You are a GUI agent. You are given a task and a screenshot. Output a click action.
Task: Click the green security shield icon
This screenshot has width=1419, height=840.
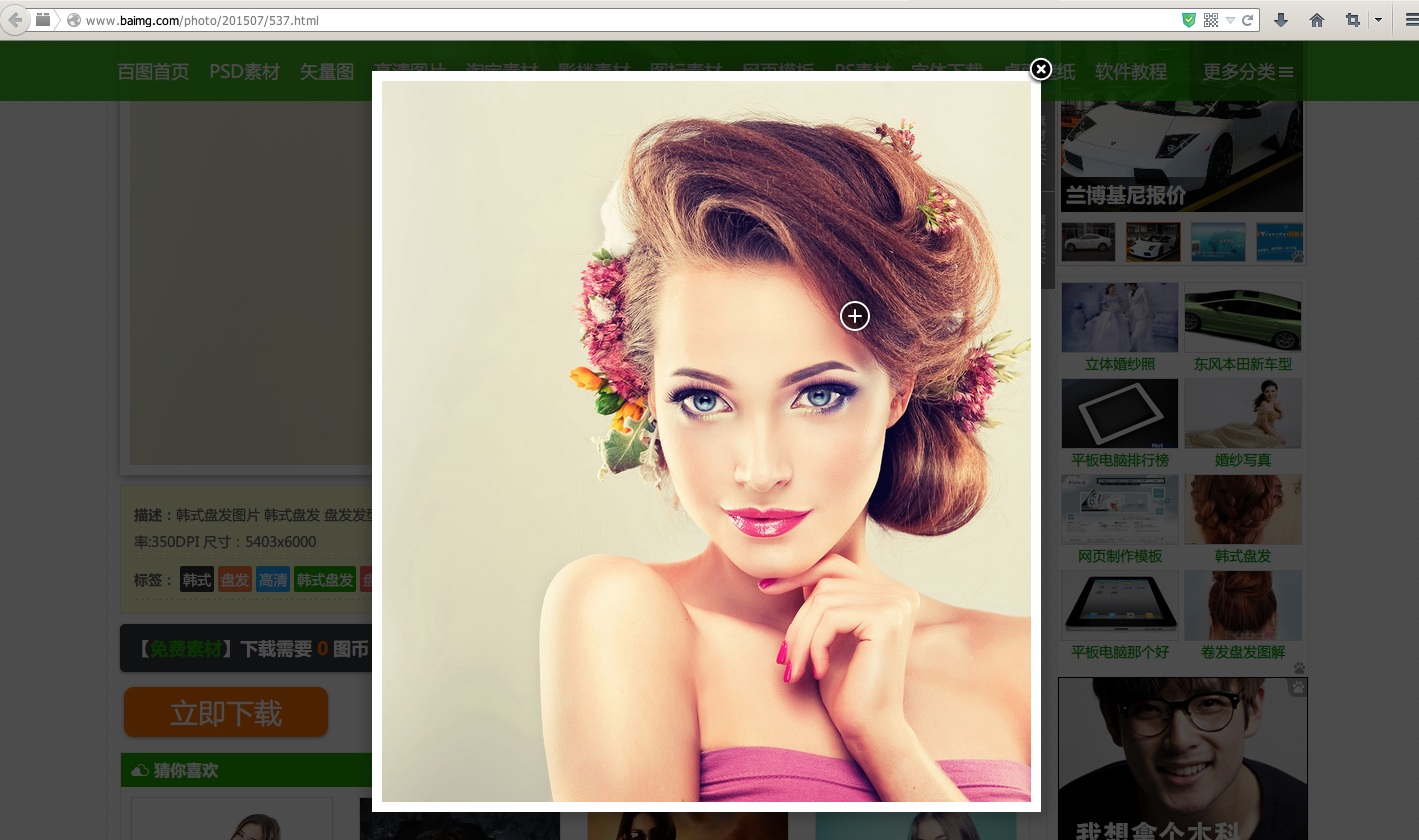[1189, 20]
